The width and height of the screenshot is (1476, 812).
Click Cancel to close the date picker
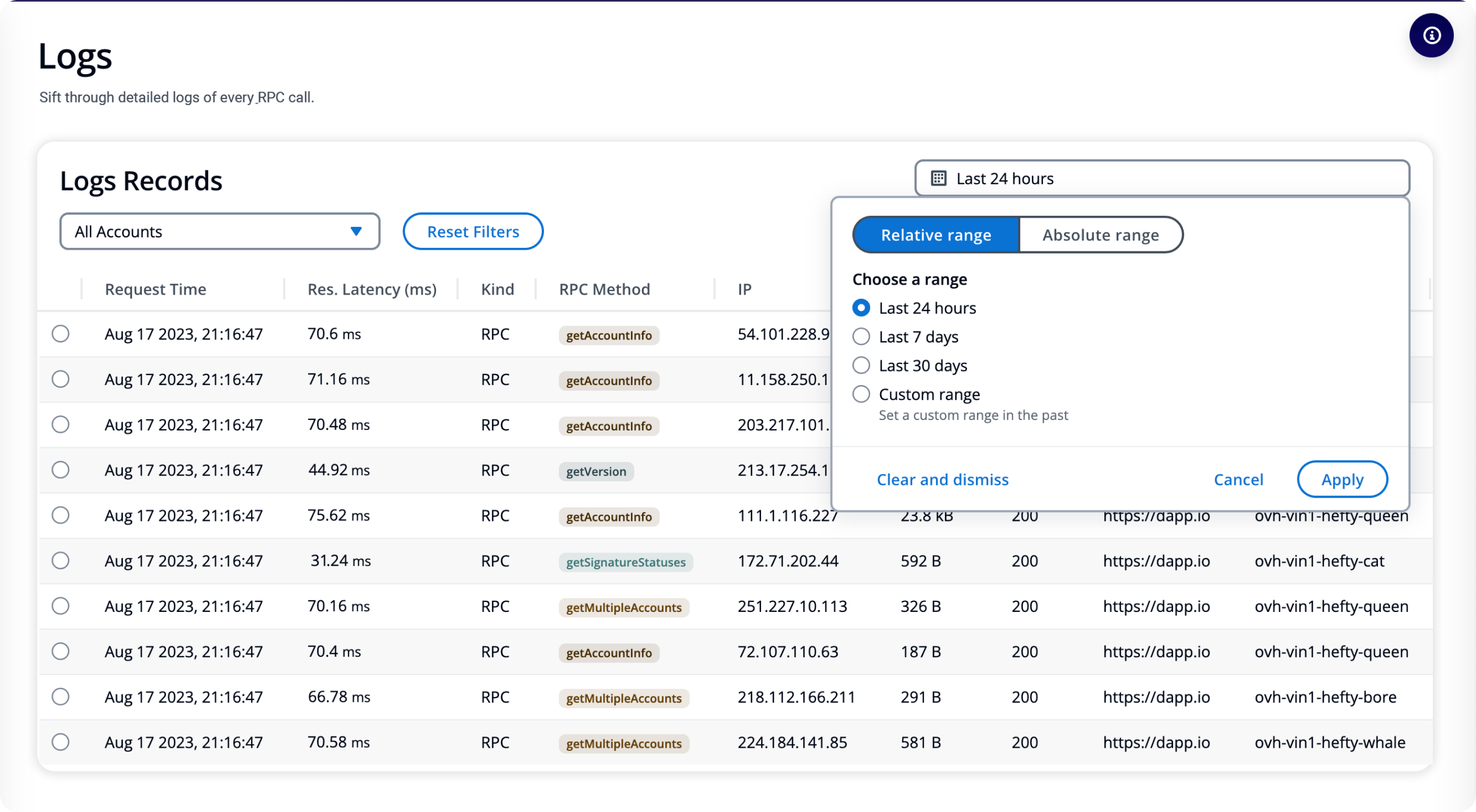[x=1238, y=479]
